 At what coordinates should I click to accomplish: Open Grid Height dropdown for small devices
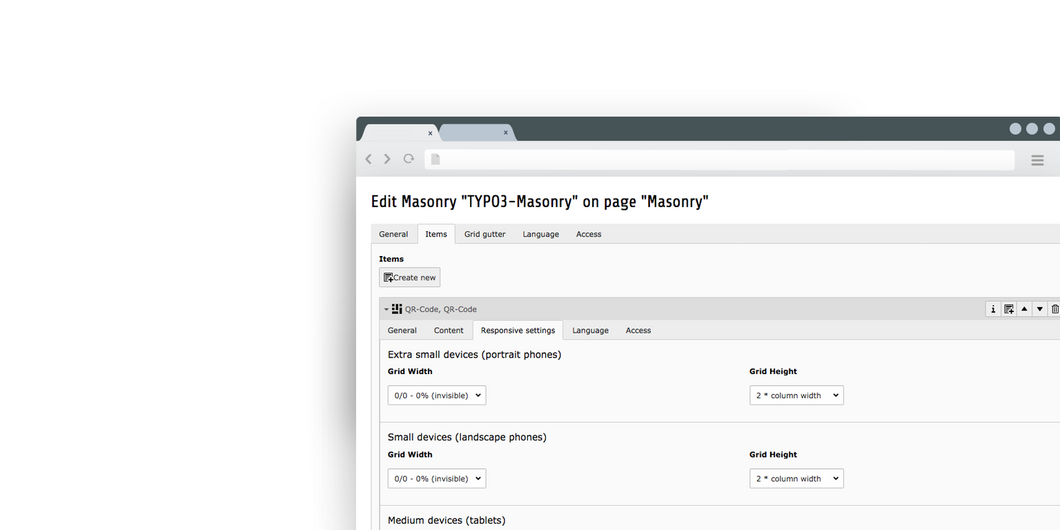coord(796,479)
